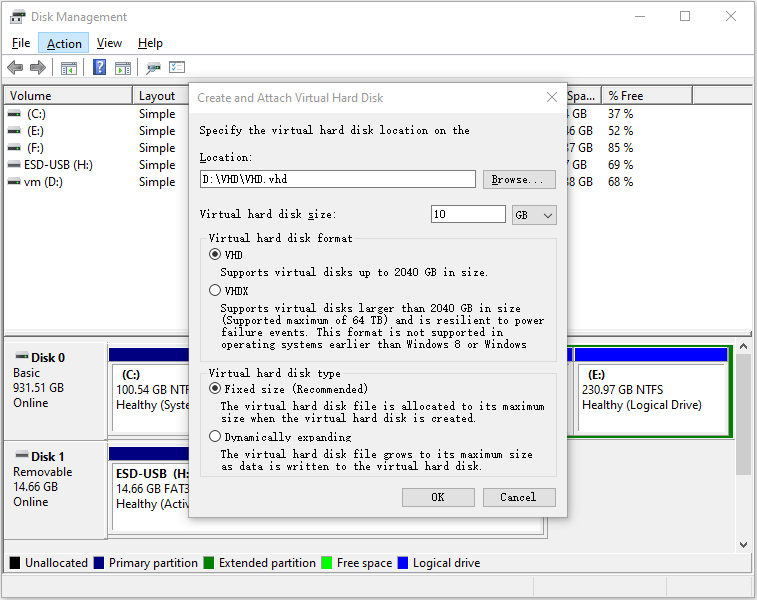Viewport: 757px width, 600px height.
Task: Click OK to create the virtual disk
Action: [x=438, y=497]
